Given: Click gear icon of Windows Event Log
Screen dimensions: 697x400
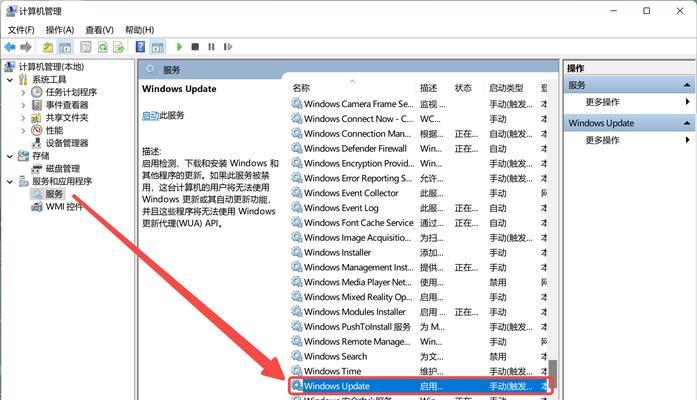Looking at the screenshot, I should [x=296, y=208].
